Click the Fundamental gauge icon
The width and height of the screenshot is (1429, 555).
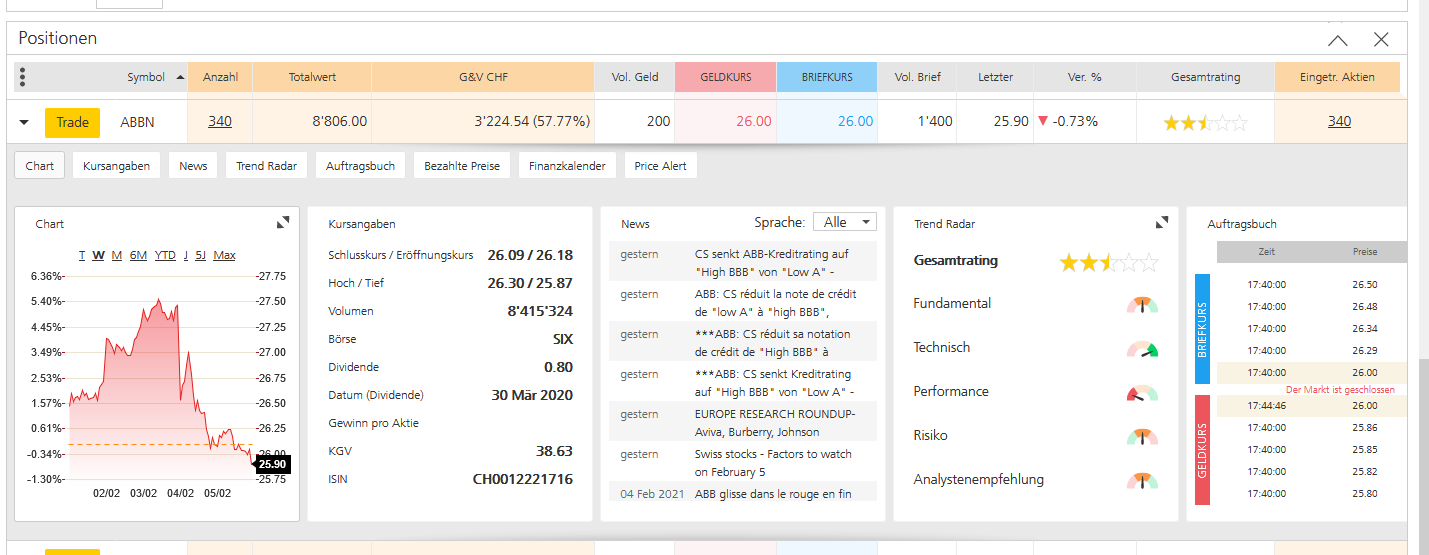(x=1142, y=304)
